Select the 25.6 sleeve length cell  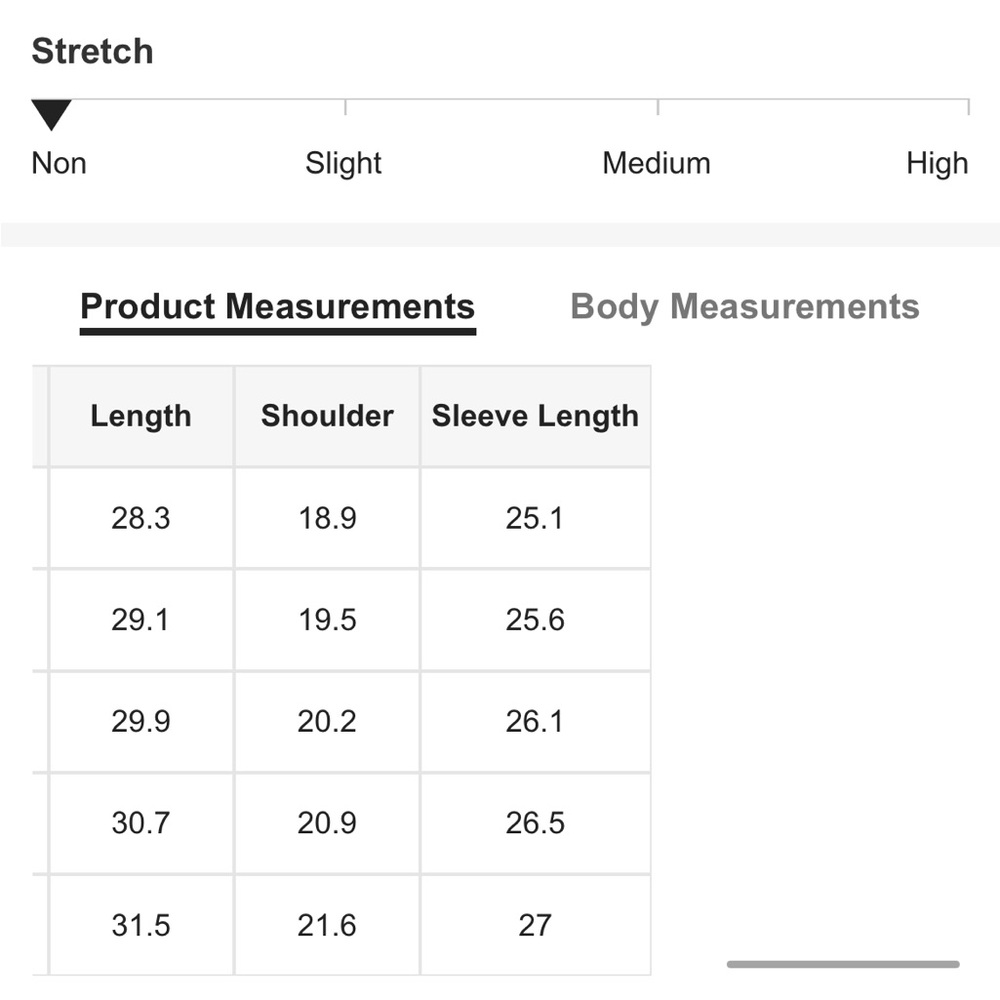click(535, 620)
